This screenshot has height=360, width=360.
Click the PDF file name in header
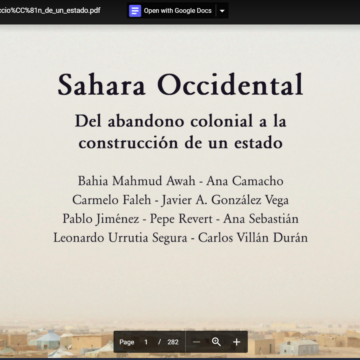tap(50, 10)
